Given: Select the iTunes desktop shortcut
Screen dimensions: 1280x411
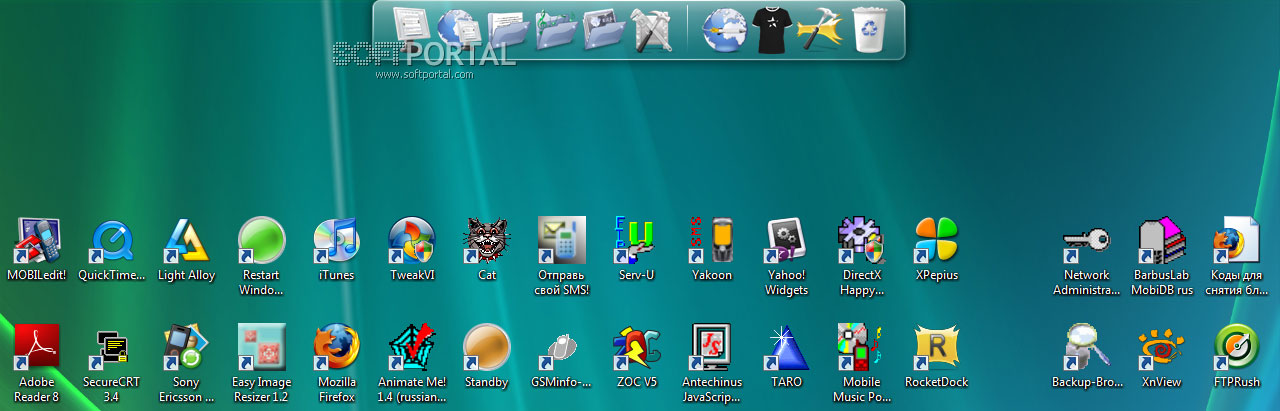Looking at the screenshot, I should [336, 250].
